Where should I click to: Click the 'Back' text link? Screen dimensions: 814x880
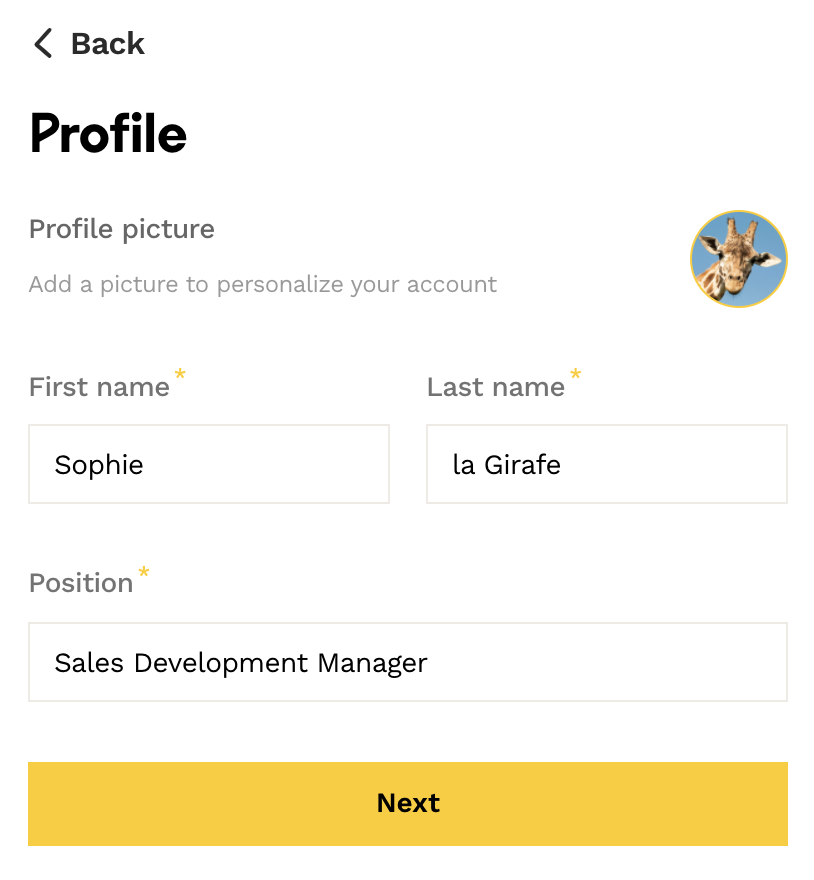click(x=107, y=44)
